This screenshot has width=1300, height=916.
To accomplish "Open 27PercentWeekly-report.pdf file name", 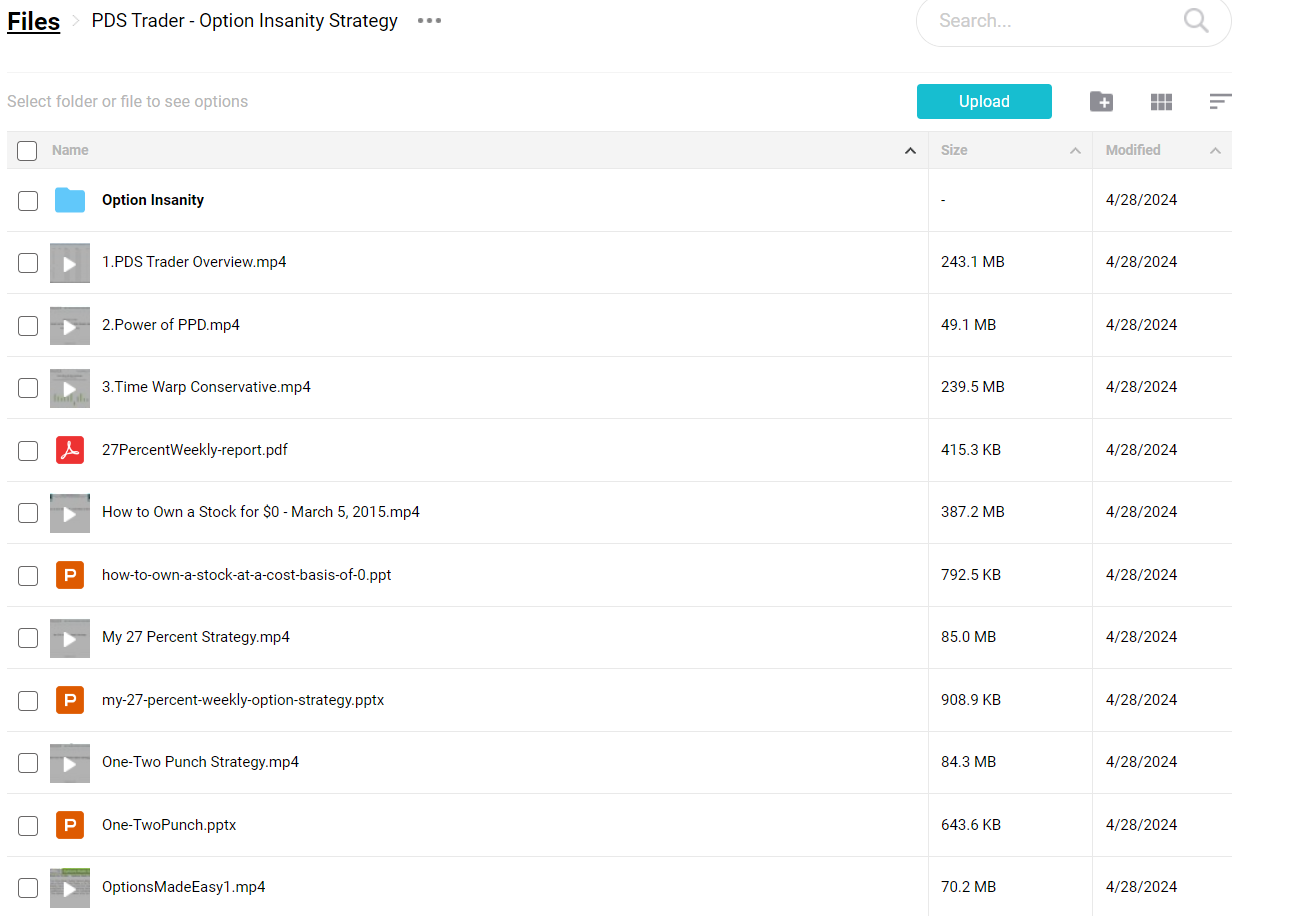I will click(195, 450).
